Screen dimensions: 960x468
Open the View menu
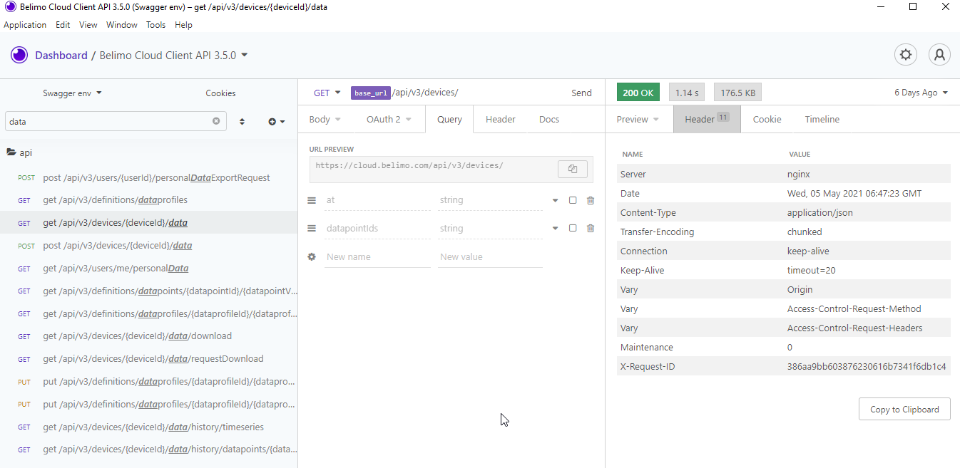[x=88, y=25]
